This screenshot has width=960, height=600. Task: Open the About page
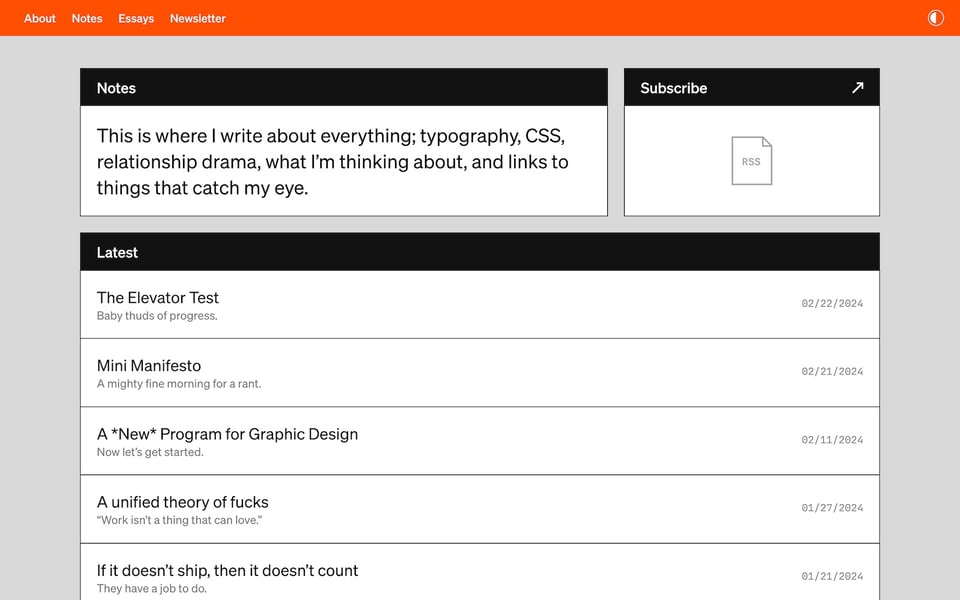click(x=40, y=18)
